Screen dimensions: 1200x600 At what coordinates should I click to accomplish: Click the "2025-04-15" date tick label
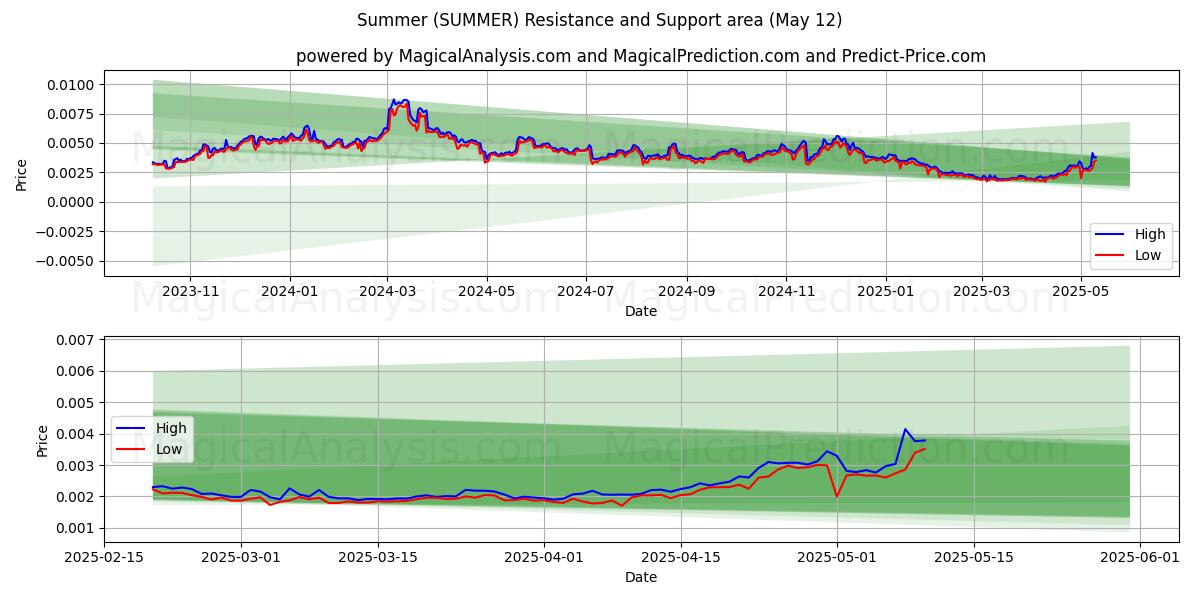(681, 557)
